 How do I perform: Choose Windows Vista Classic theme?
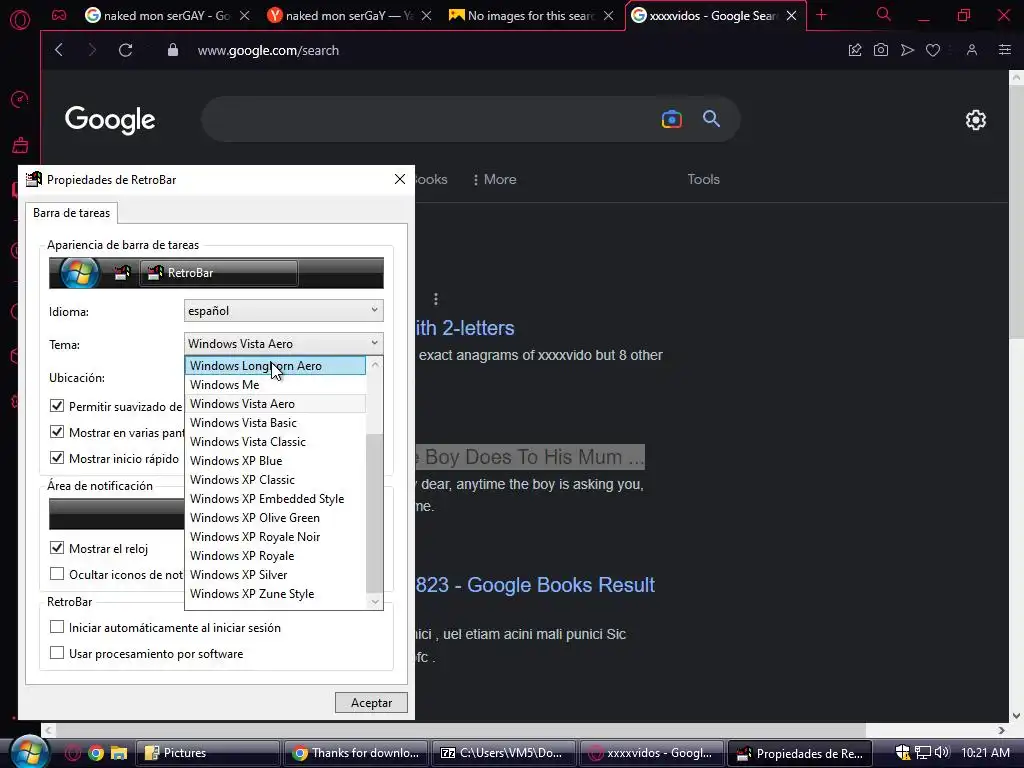275,441
